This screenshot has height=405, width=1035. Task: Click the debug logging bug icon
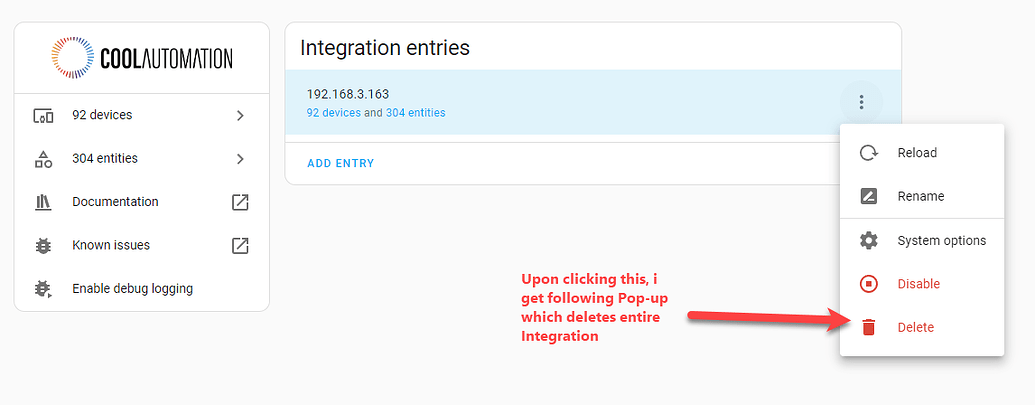(x=43, y=289)
